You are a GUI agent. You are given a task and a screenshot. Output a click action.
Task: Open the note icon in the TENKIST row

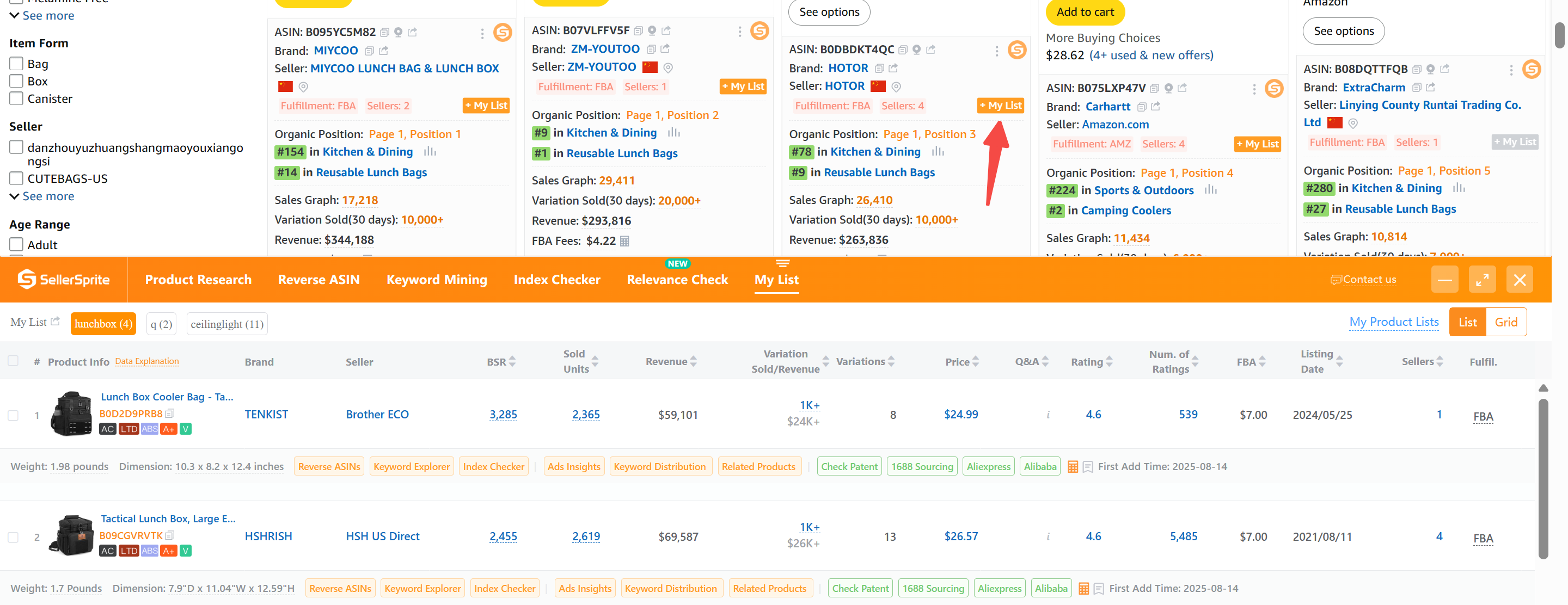coord(1088,467)
